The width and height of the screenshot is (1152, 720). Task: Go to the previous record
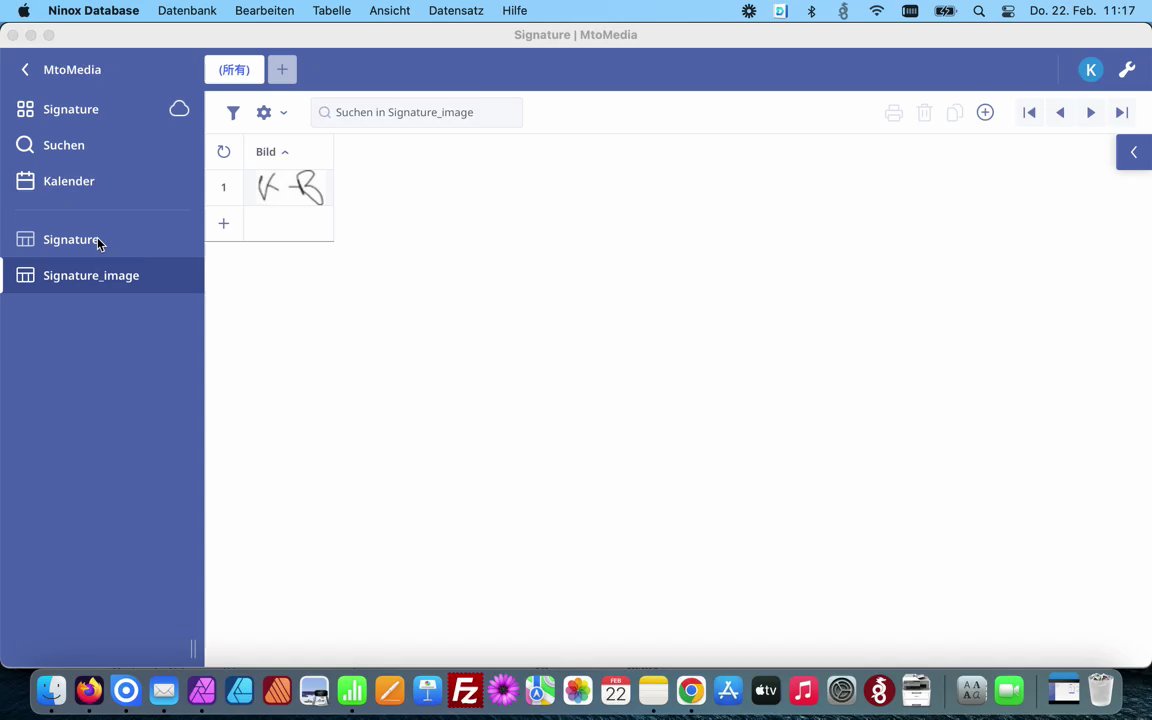1060,112
